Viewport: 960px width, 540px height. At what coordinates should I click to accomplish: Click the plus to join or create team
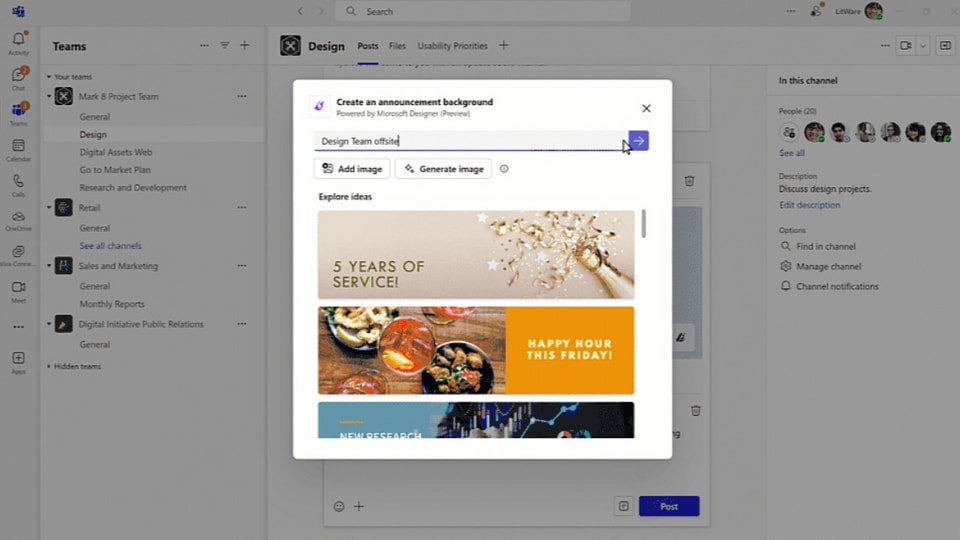[244, 45]
